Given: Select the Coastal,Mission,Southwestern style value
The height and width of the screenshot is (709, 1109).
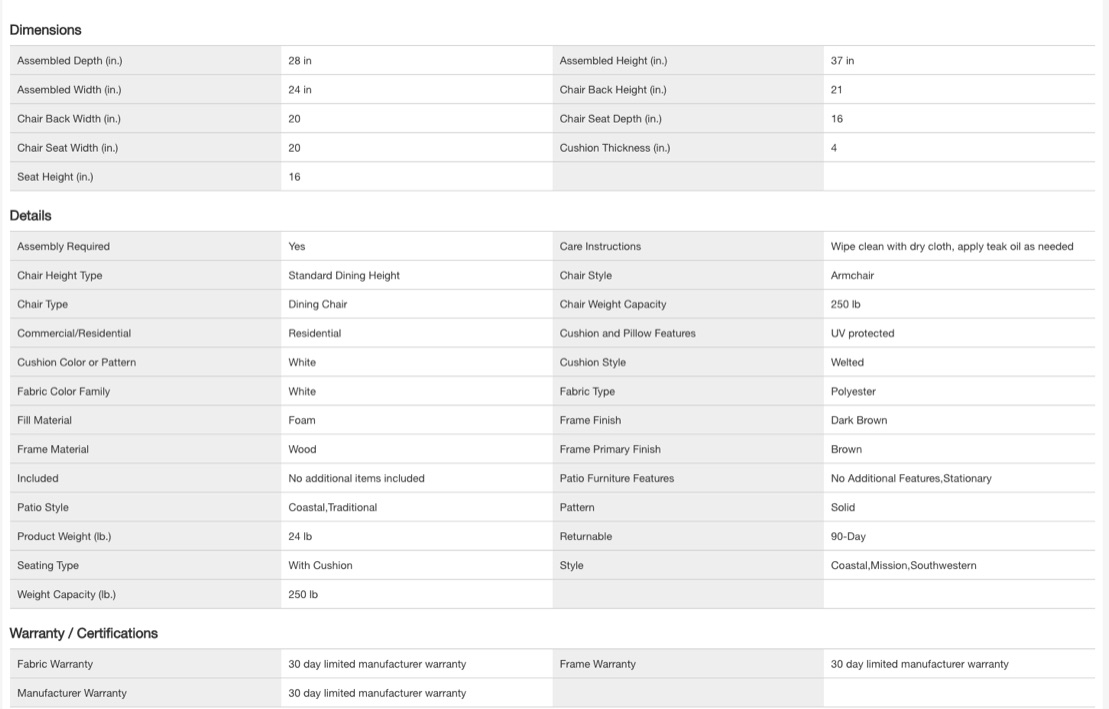Looking at the screenshot, I should 903,565.
